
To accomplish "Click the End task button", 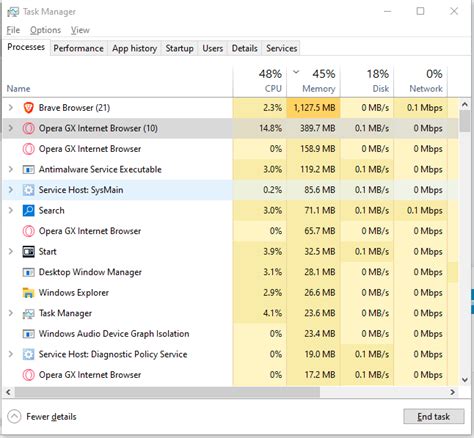I will [x=434, y=417].
